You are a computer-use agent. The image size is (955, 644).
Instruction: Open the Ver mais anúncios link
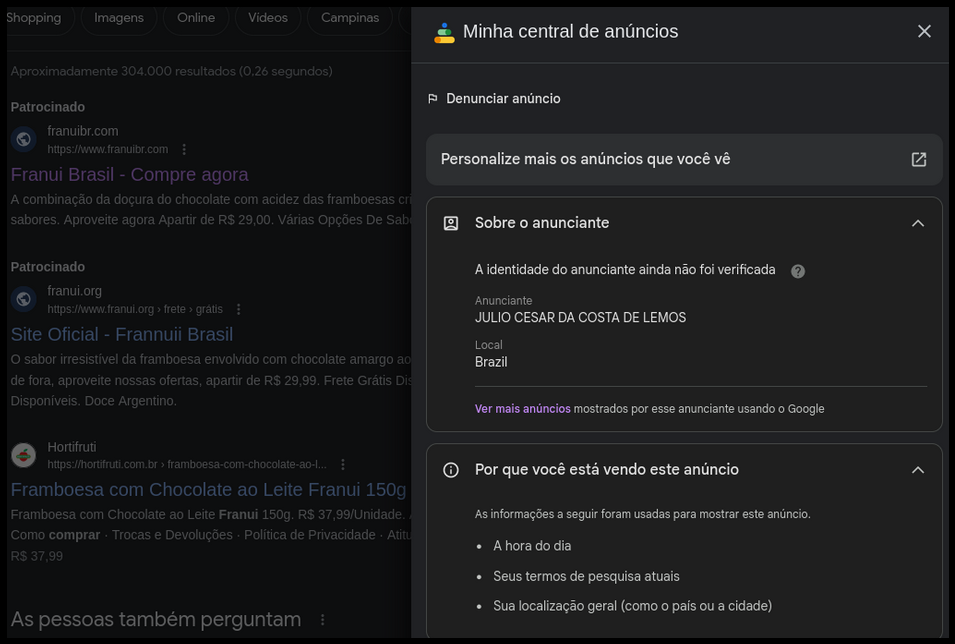(523, 409)
